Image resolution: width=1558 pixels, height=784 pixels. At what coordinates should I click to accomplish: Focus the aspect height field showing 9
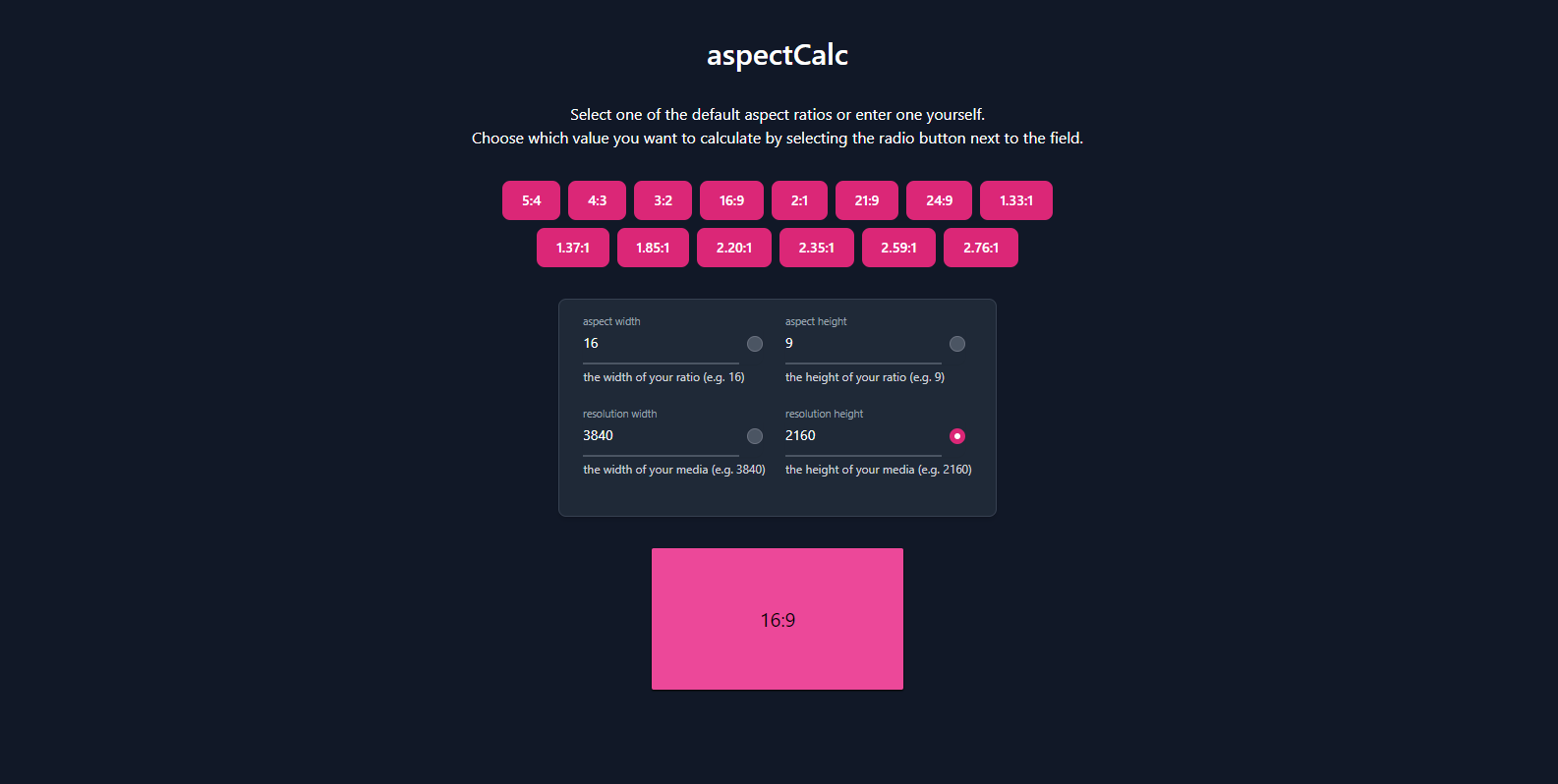click(x=863, y=344)
